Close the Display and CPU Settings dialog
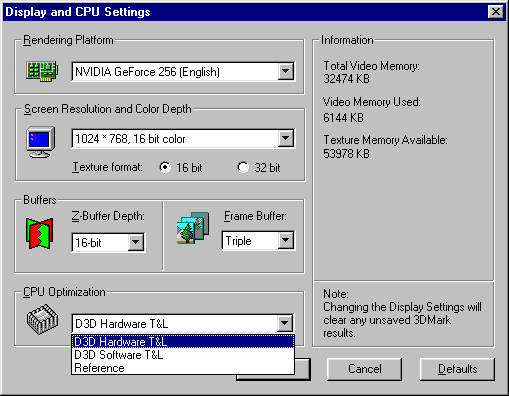 (x=496, y=12)
